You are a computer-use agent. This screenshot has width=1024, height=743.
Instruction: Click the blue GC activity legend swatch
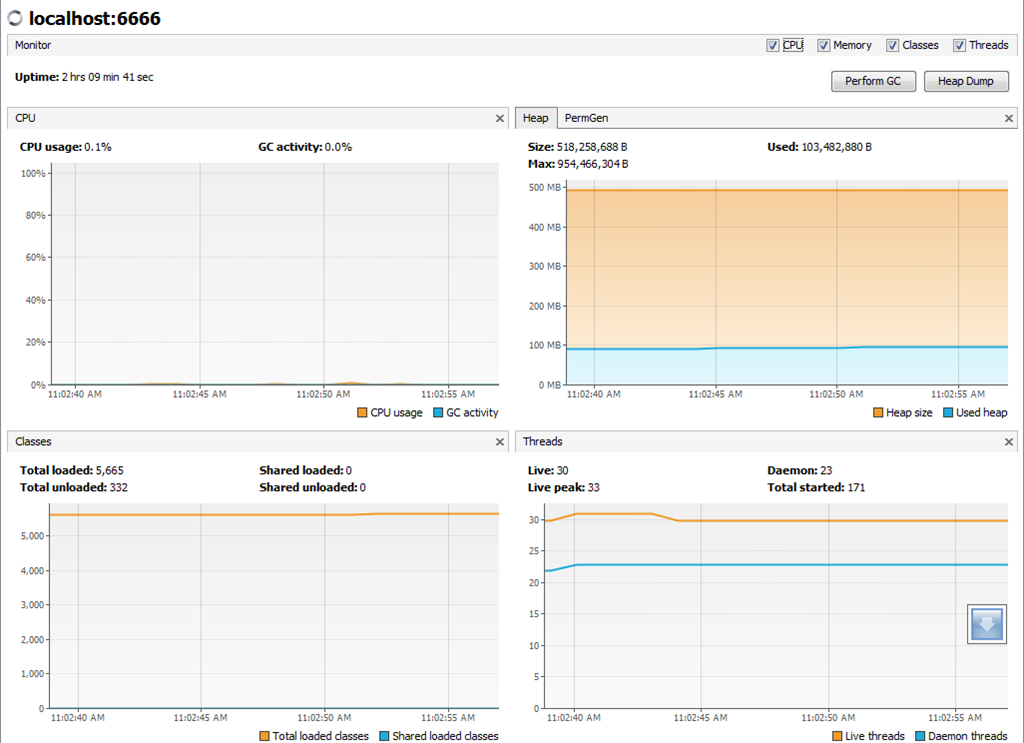coord(438,413)
